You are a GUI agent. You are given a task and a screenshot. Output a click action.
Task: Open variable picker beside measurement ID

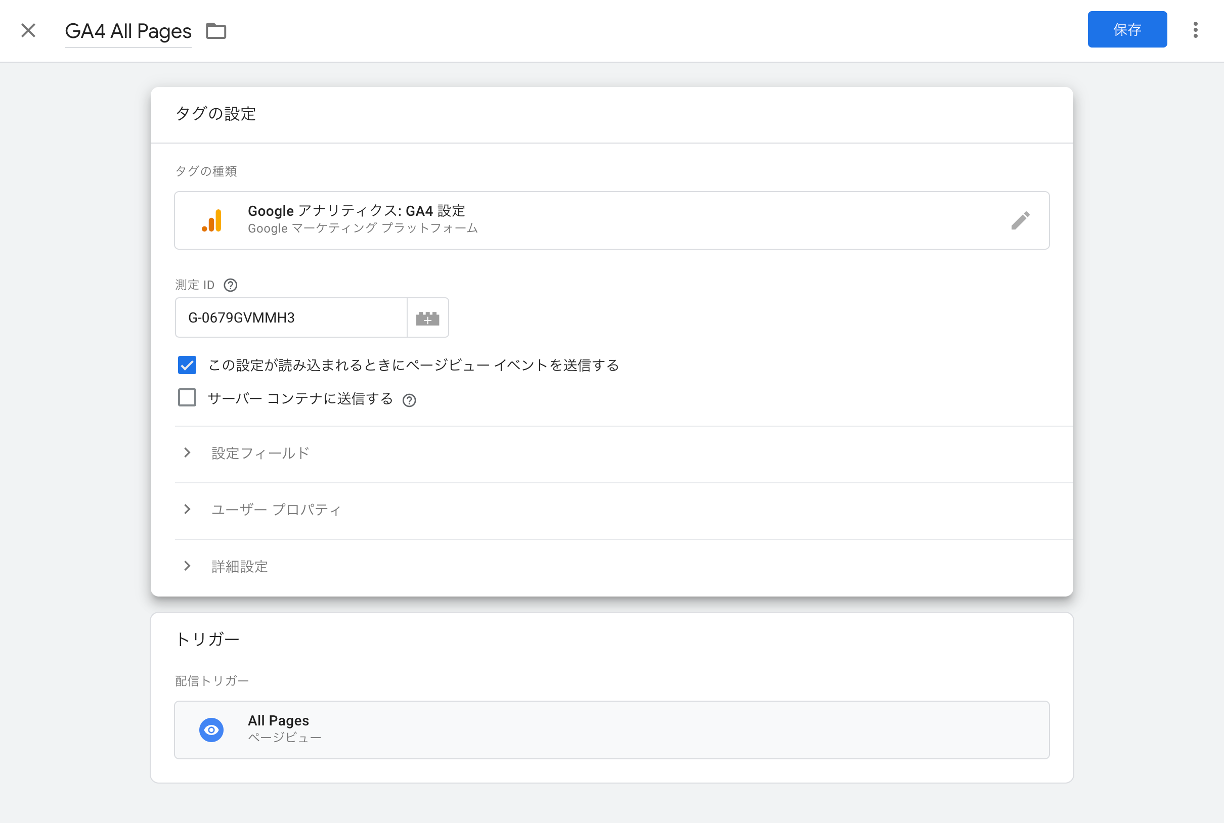(428, 318)
